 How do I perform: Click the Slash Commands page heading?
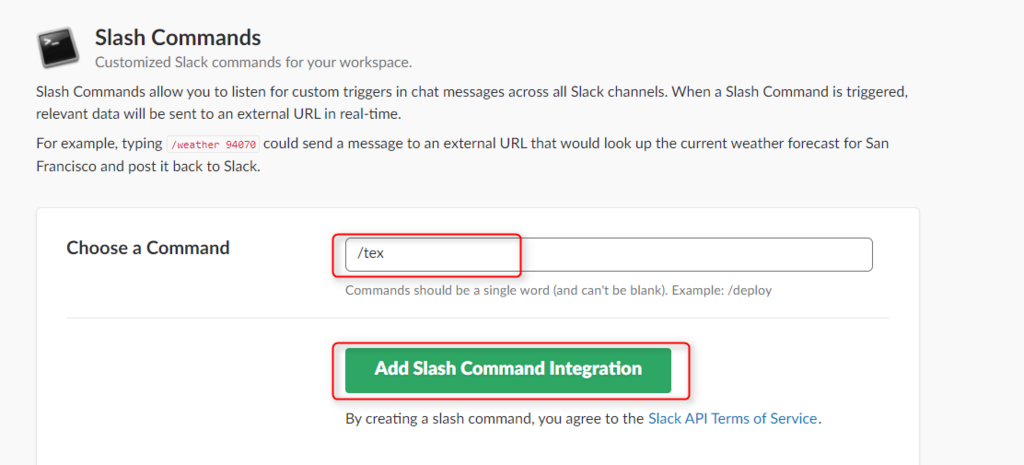[x=178, y=38]
